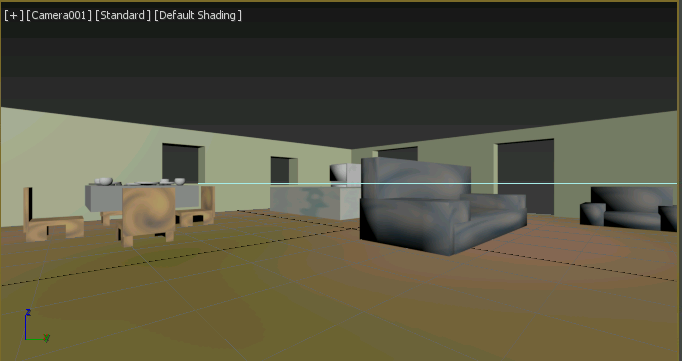
Task: Click the XYZ axis tripod gizmo
Action: 37,326
